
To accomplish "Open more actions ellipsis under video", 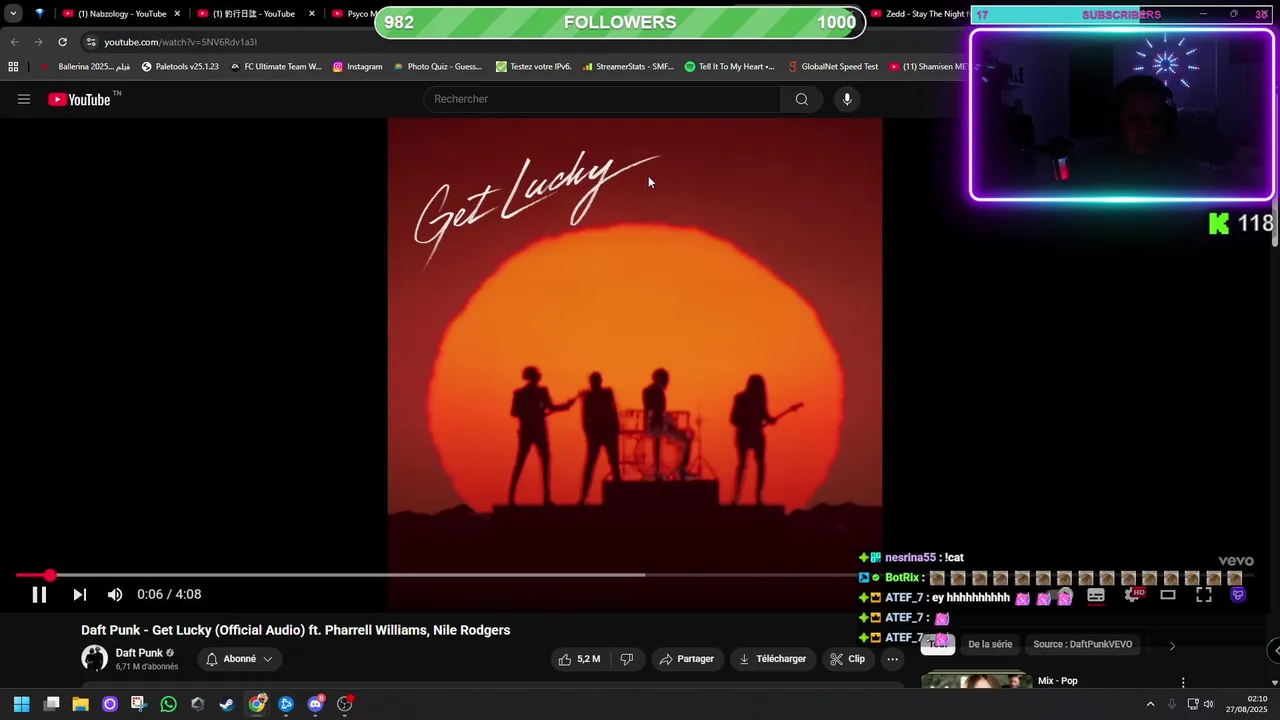I will tap(892, 659).
